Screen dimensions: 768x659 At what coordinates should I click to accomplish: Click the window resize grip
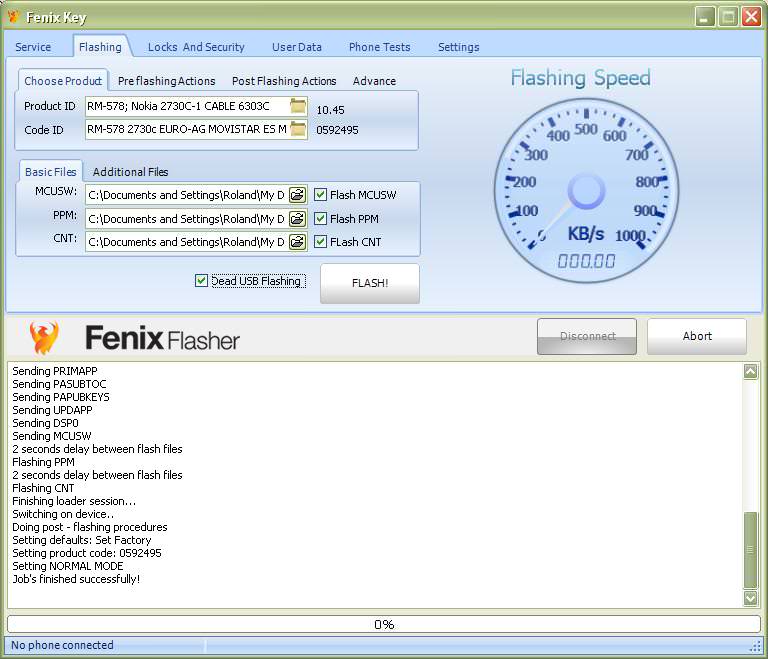tap(756, 647)
